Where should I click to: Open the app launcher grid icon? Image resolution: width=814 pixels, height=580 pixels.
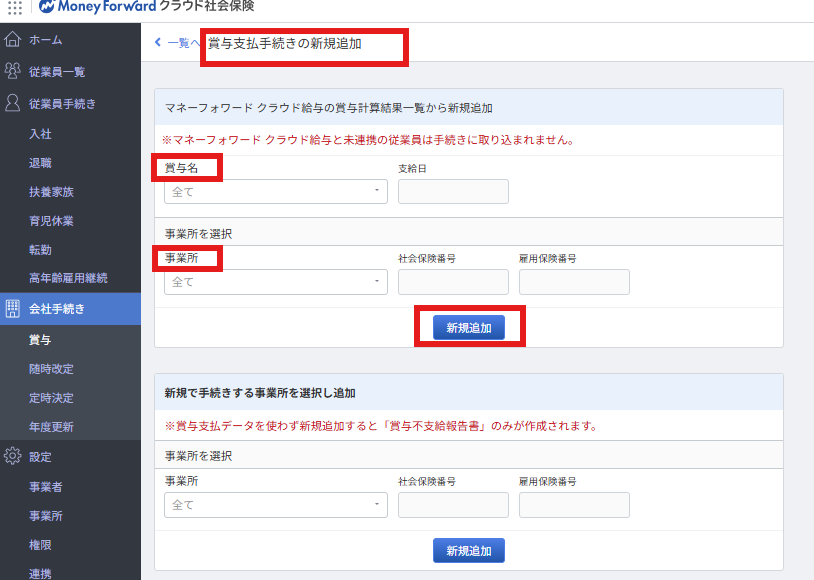tap(15, 8)
